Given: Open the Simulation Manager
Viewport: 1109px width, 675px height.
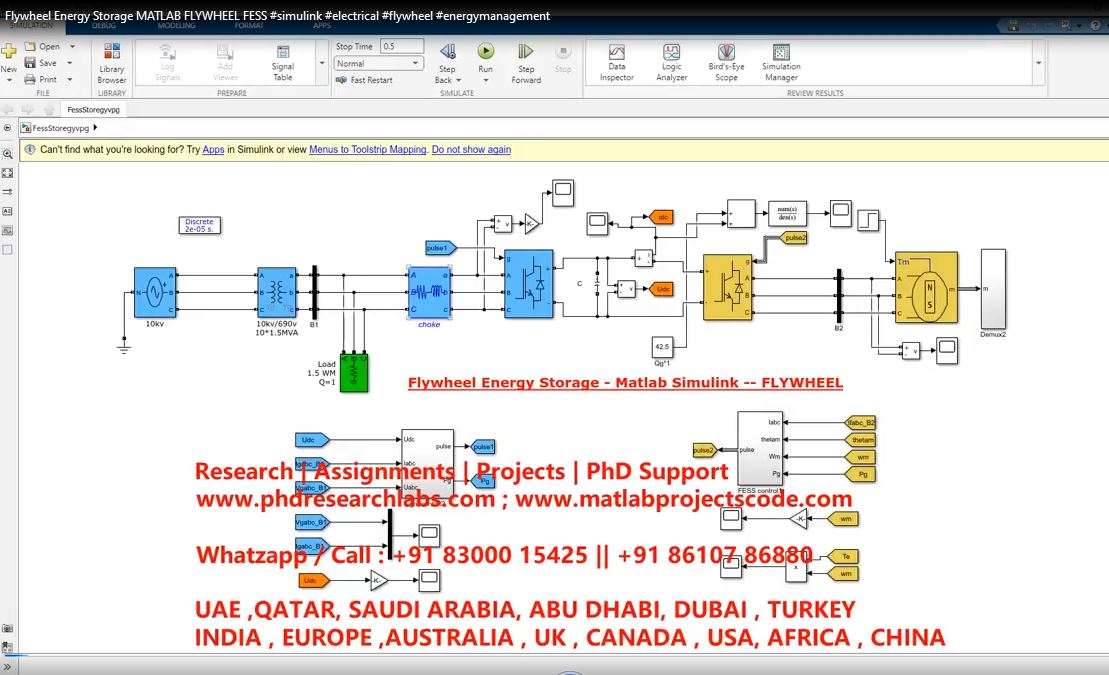Looking at the screenshot, I should coord(780,60).
